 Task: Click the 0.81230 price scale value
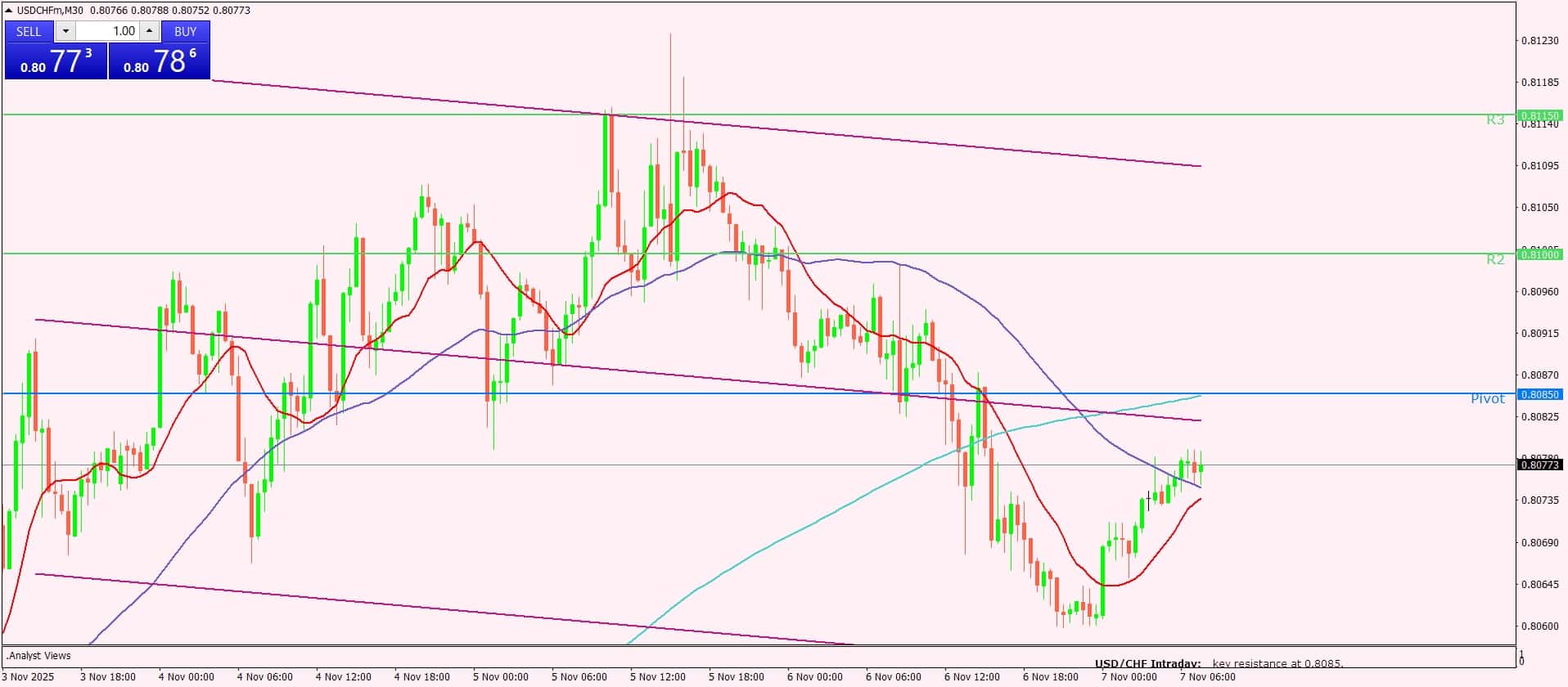pos(1539,41)
